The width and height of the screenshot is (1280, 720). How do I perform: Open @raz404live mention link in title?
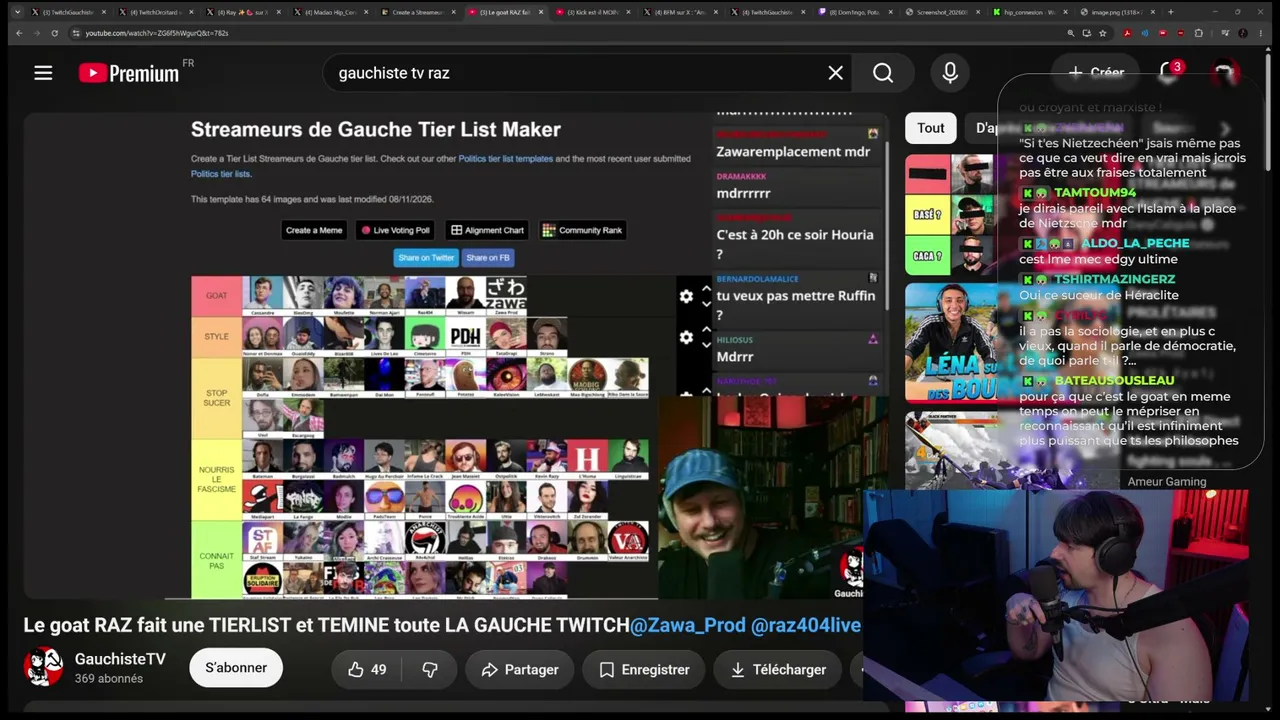806,625
